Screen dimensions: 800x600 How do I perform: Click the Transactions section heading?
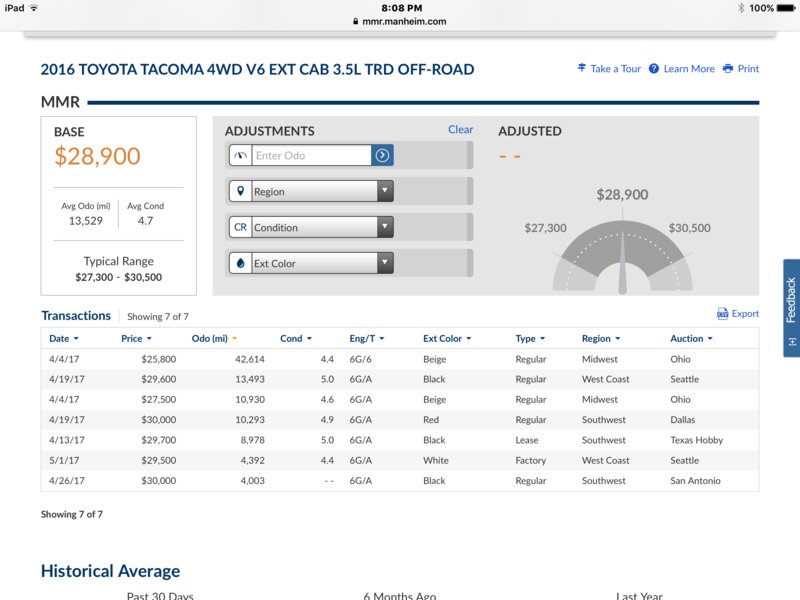coord(76,316)
